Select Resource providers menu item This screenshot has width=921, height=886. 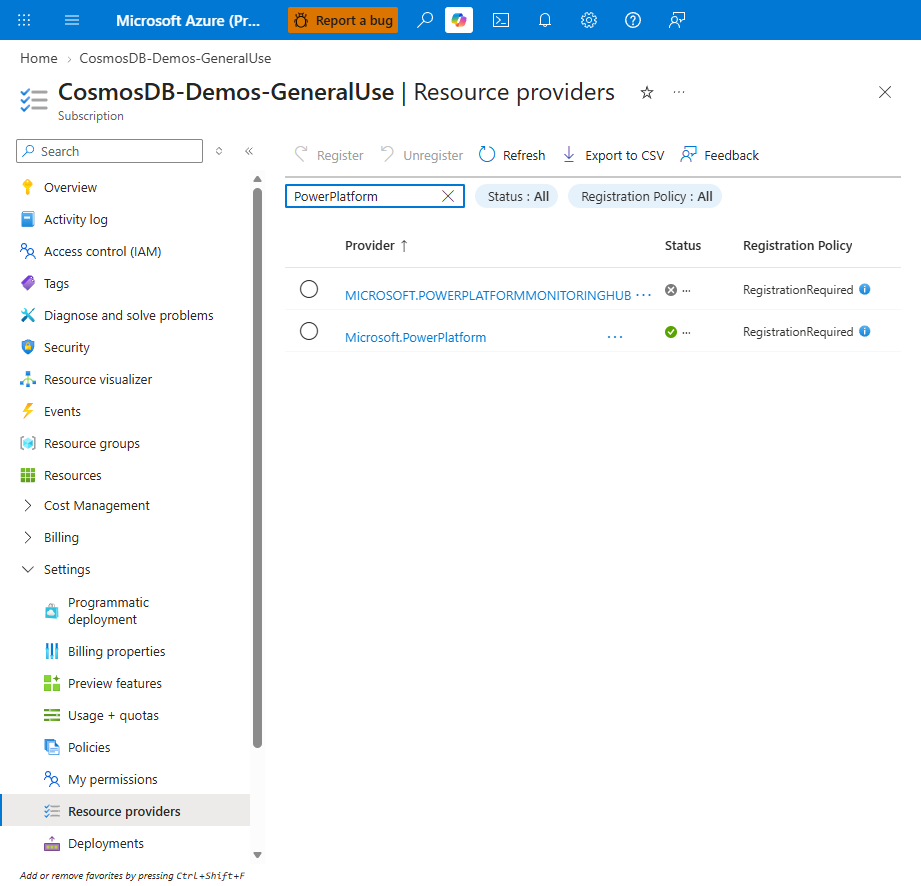point(125,811)
